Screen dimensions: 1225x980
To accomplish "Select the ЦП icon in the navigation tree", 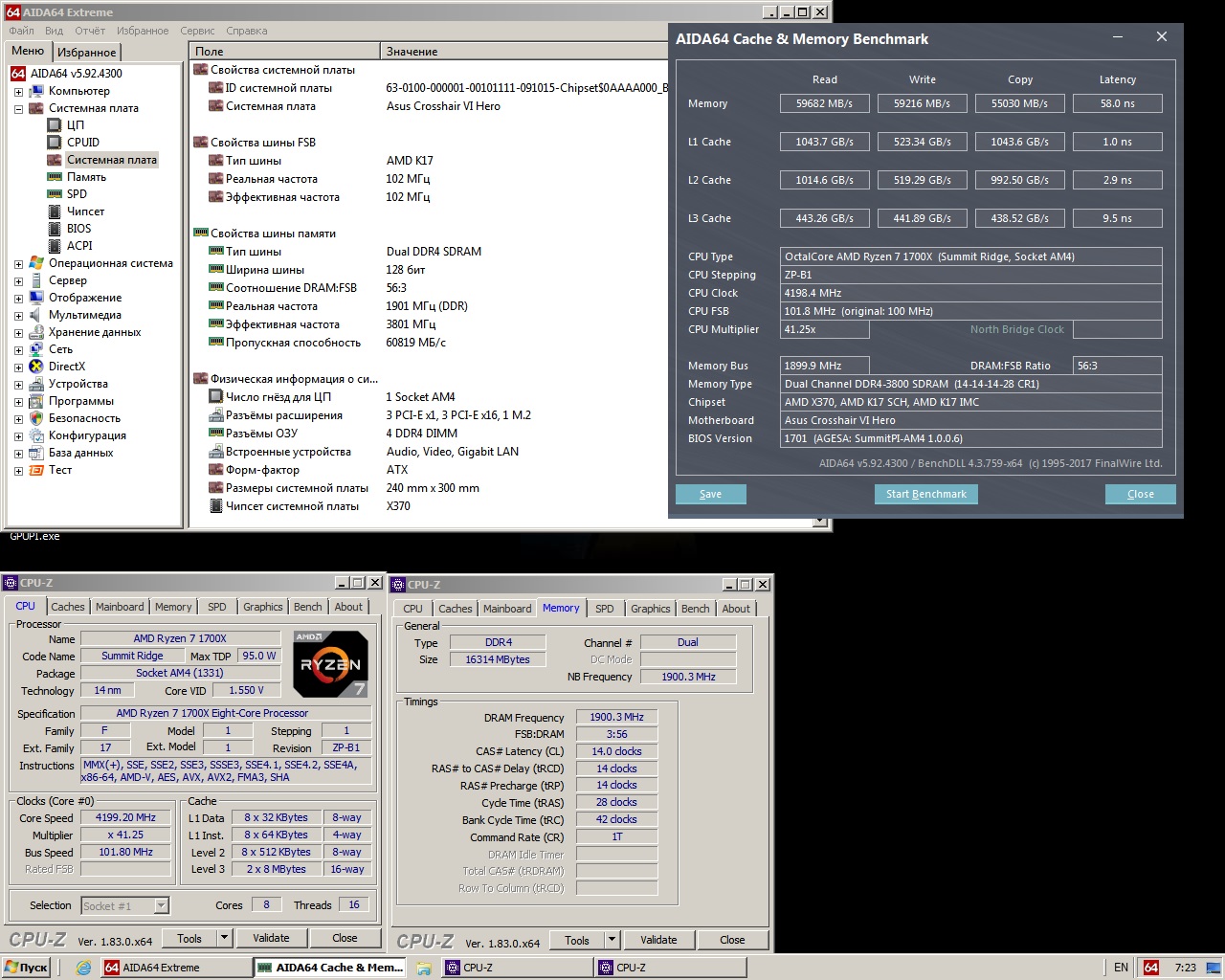I will [56, 125].
